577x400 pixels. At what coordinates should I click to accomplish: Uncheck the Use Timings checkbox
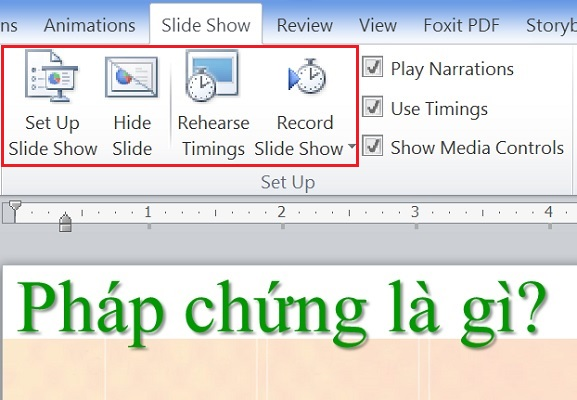(x=372, y=107)
